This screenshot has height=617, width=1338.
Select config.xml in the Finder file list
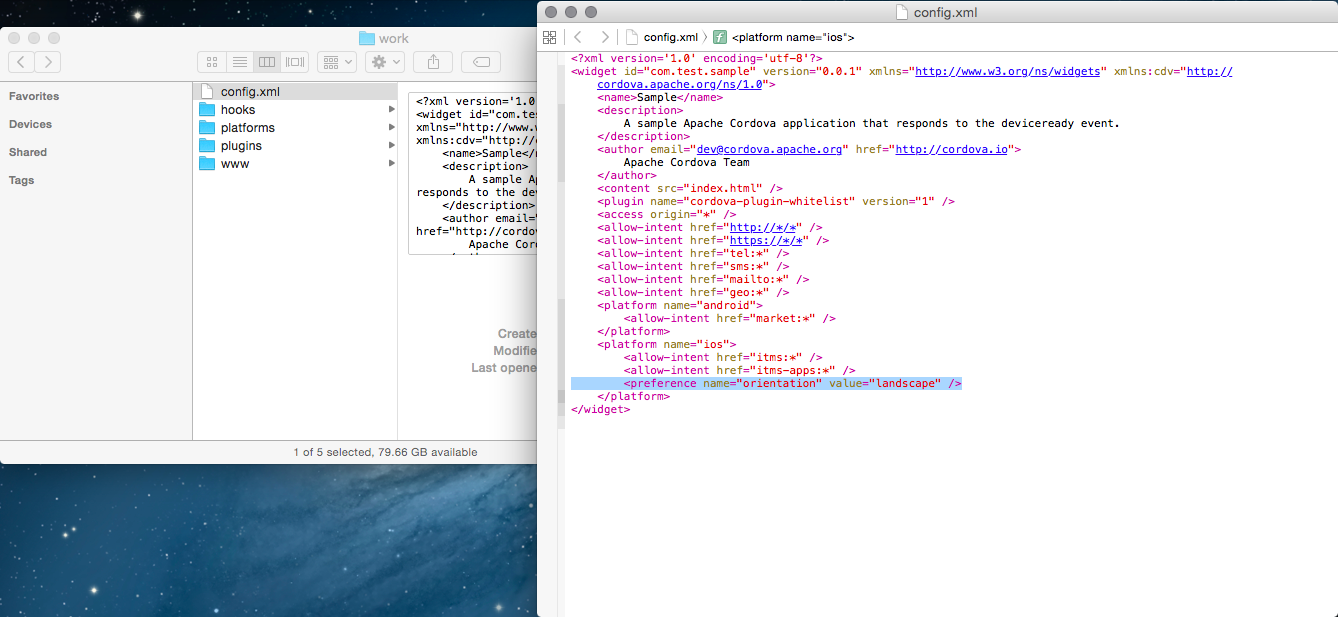coord(296,92)
